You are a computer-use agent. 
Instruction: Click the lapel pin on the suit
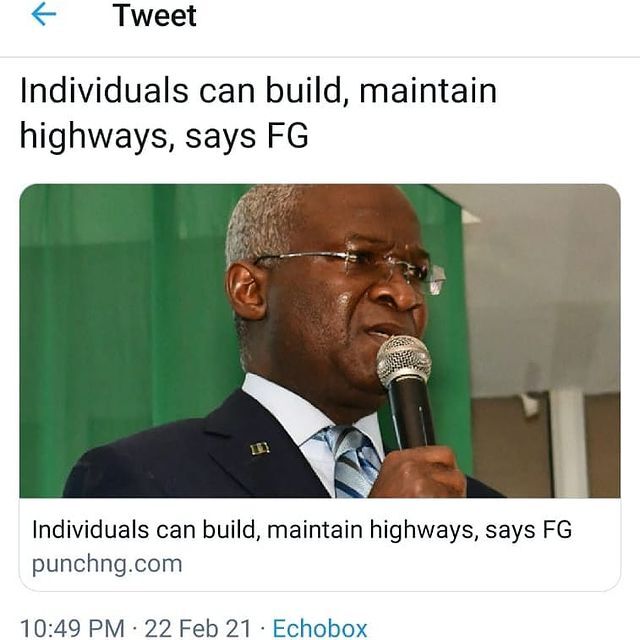(260, 449)
